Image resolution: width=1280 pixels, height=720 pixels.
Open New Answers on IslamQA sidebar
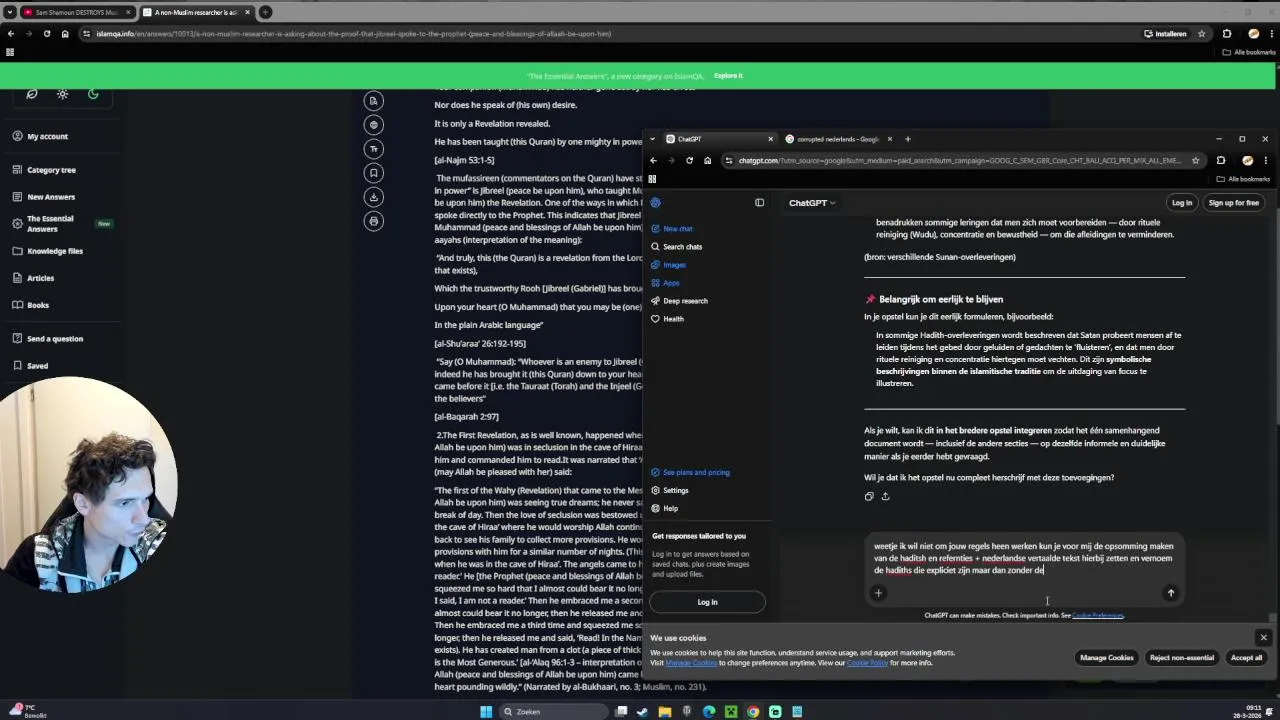[x=44, y=197]
